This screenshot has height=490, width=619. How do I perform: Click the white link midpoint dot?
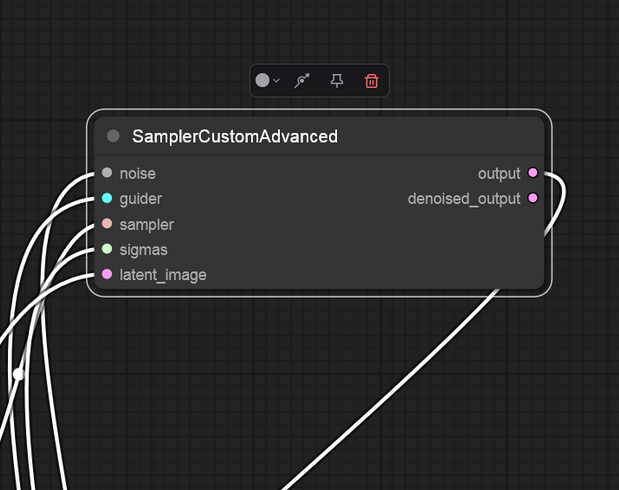[x=18, y=374]
